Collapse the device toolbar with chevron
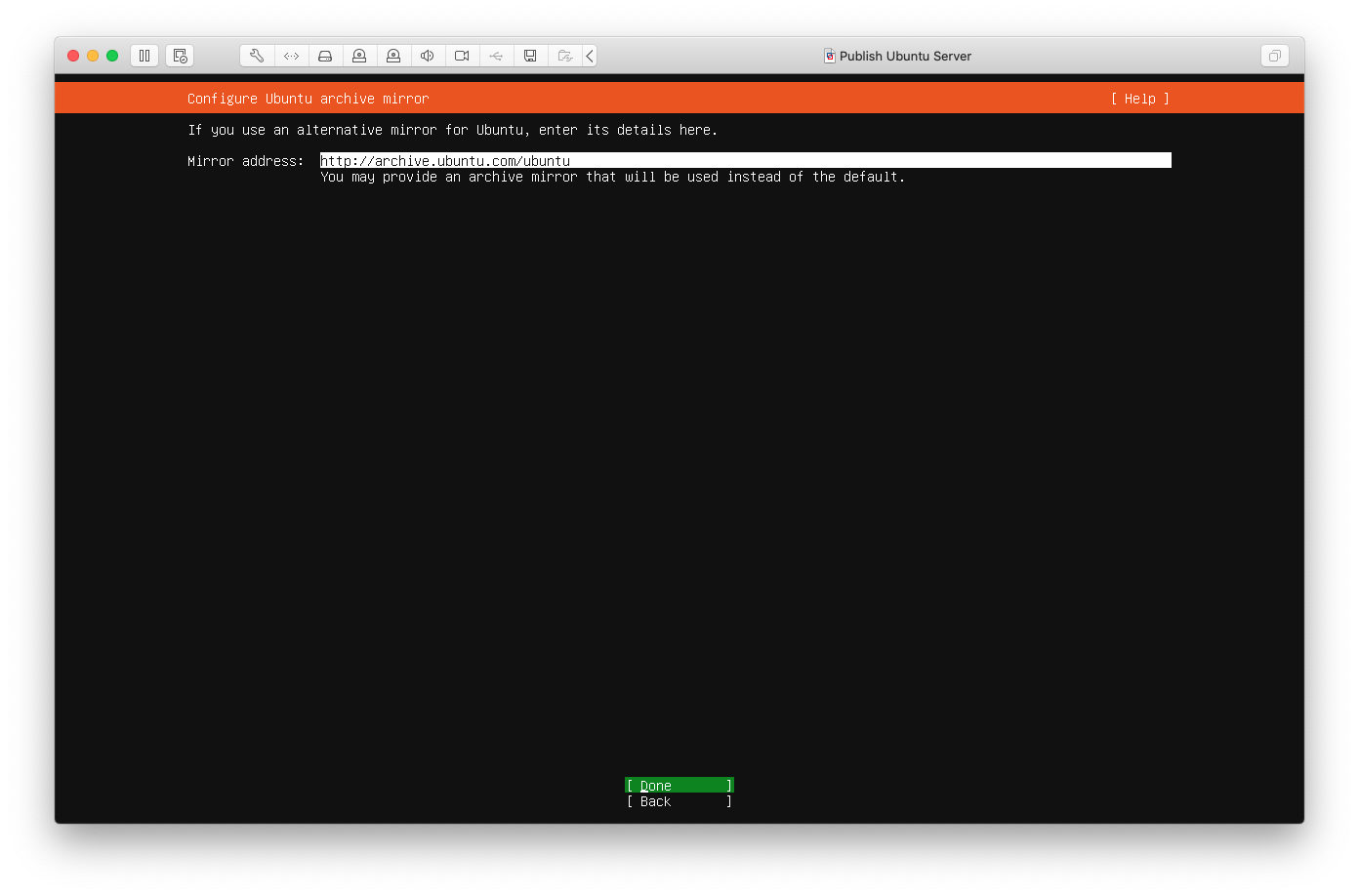Image resolution: width=1359 pixels, height=896 pixels. (590, 56)
